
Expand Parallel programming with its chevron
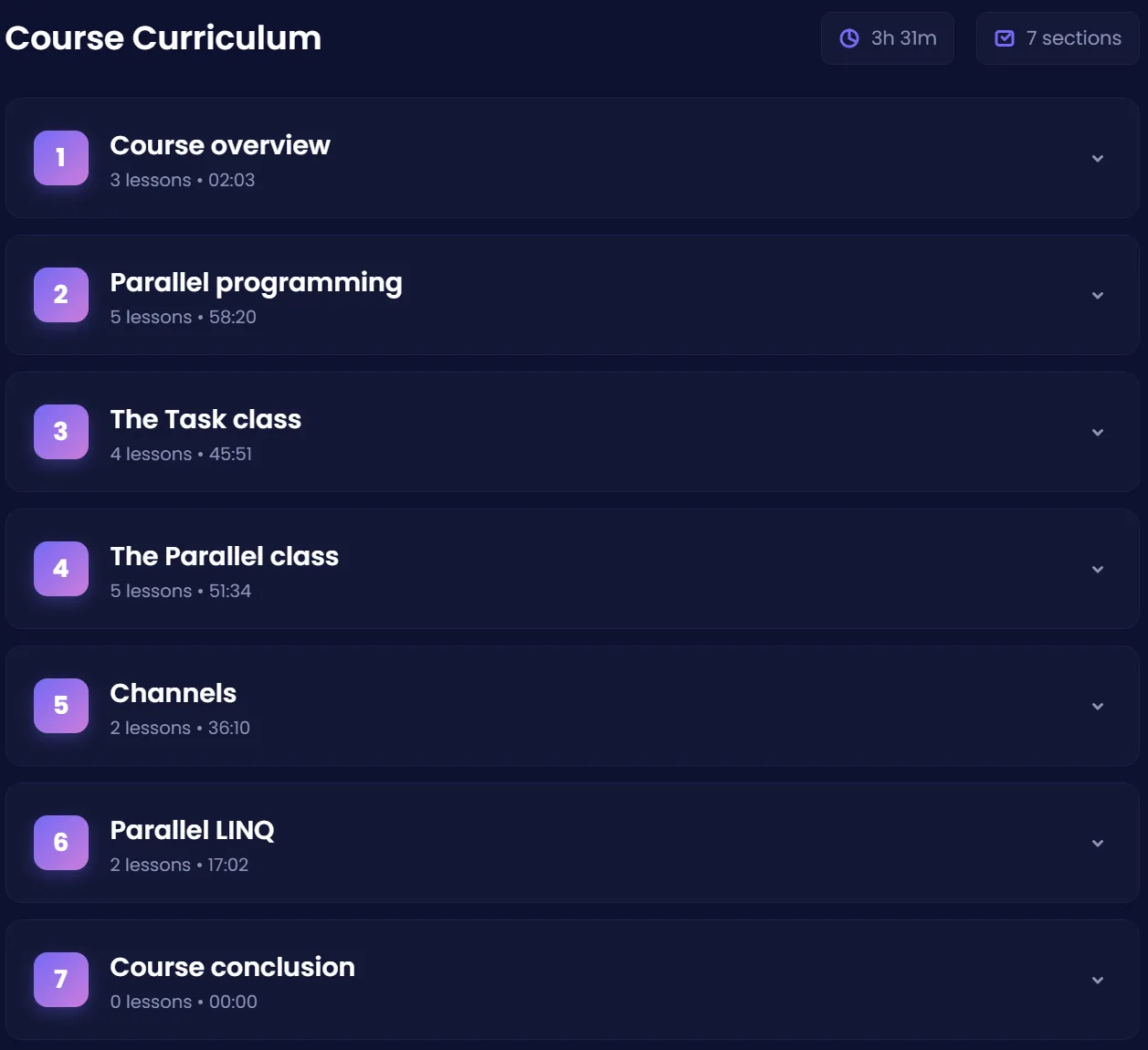pyautogui.click(x=1098, y=296)
